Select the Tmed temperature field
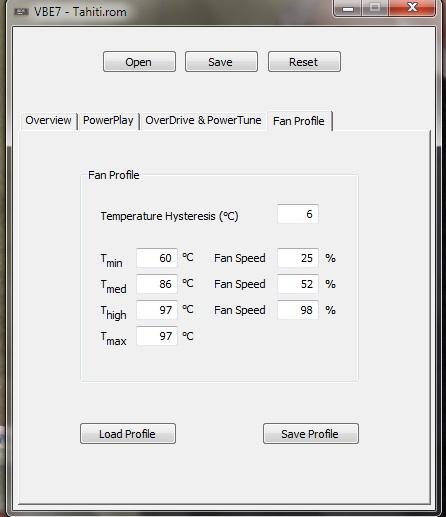The height and width of the screenshot is (517, 446). point(157,284)
